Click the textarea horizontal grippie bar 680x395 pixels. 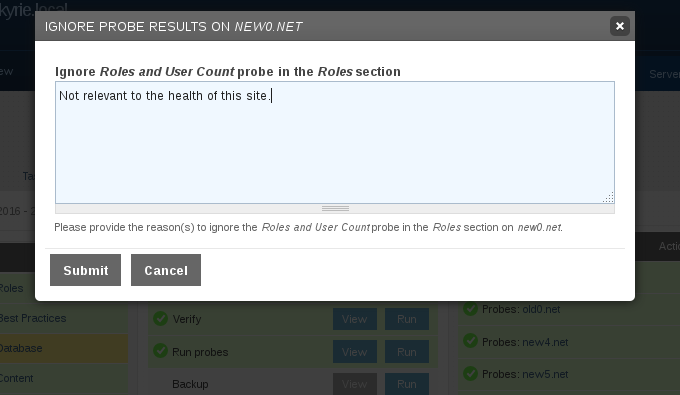(x=335, y=209)
